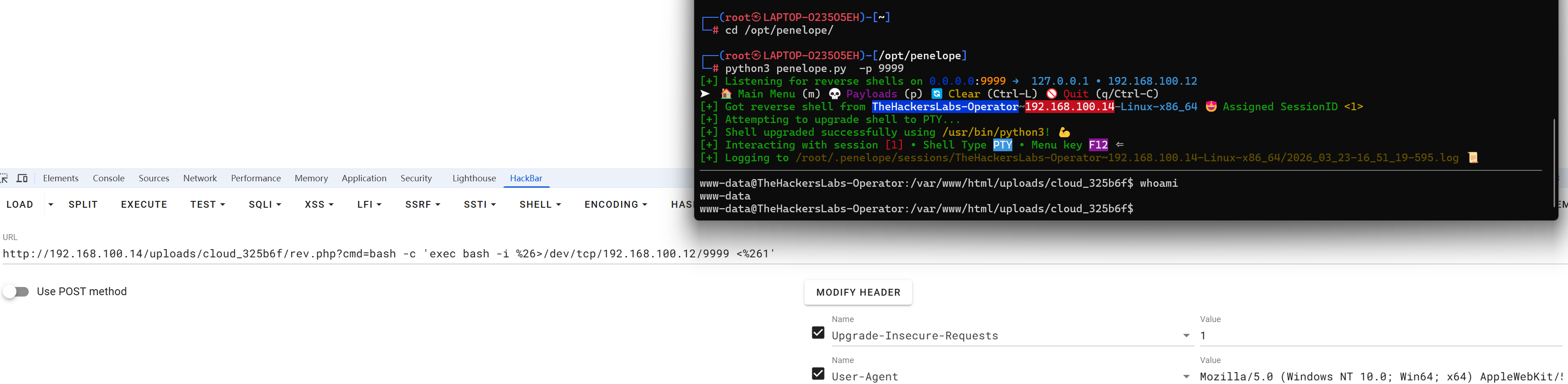
Task: Uncheck the Upgrade-Insecure-Requests header checkbox
Action: pyautogui.click(x=818, y=333)
